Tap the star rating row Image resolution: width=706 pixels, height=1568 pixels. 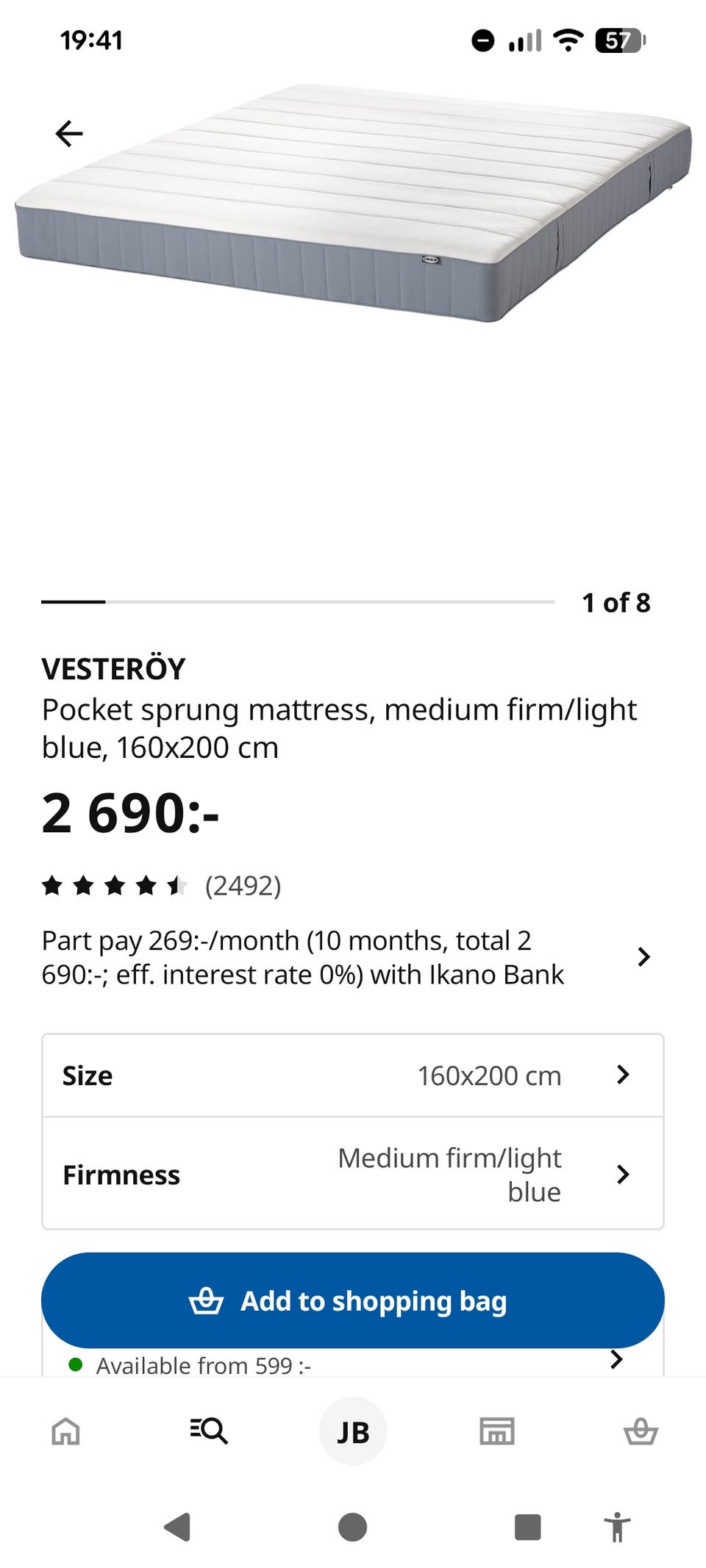pos(115,886)
